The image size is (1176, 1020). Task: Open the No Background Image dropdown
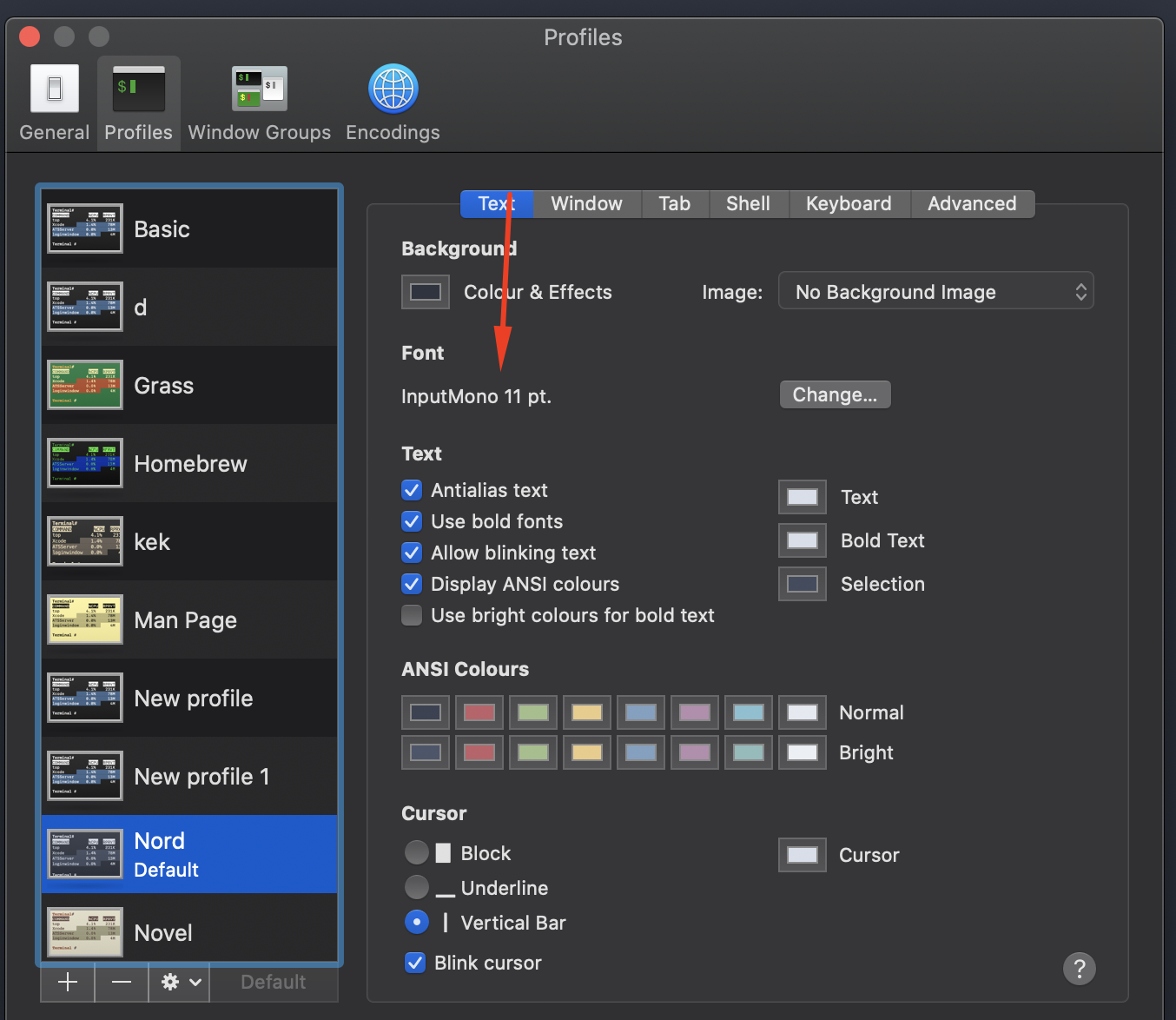tap(935, 291)
